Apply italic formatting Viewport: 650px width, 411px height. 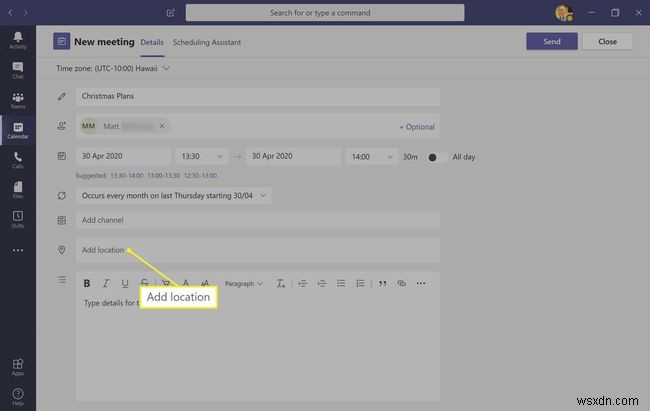tap(106, 283)
